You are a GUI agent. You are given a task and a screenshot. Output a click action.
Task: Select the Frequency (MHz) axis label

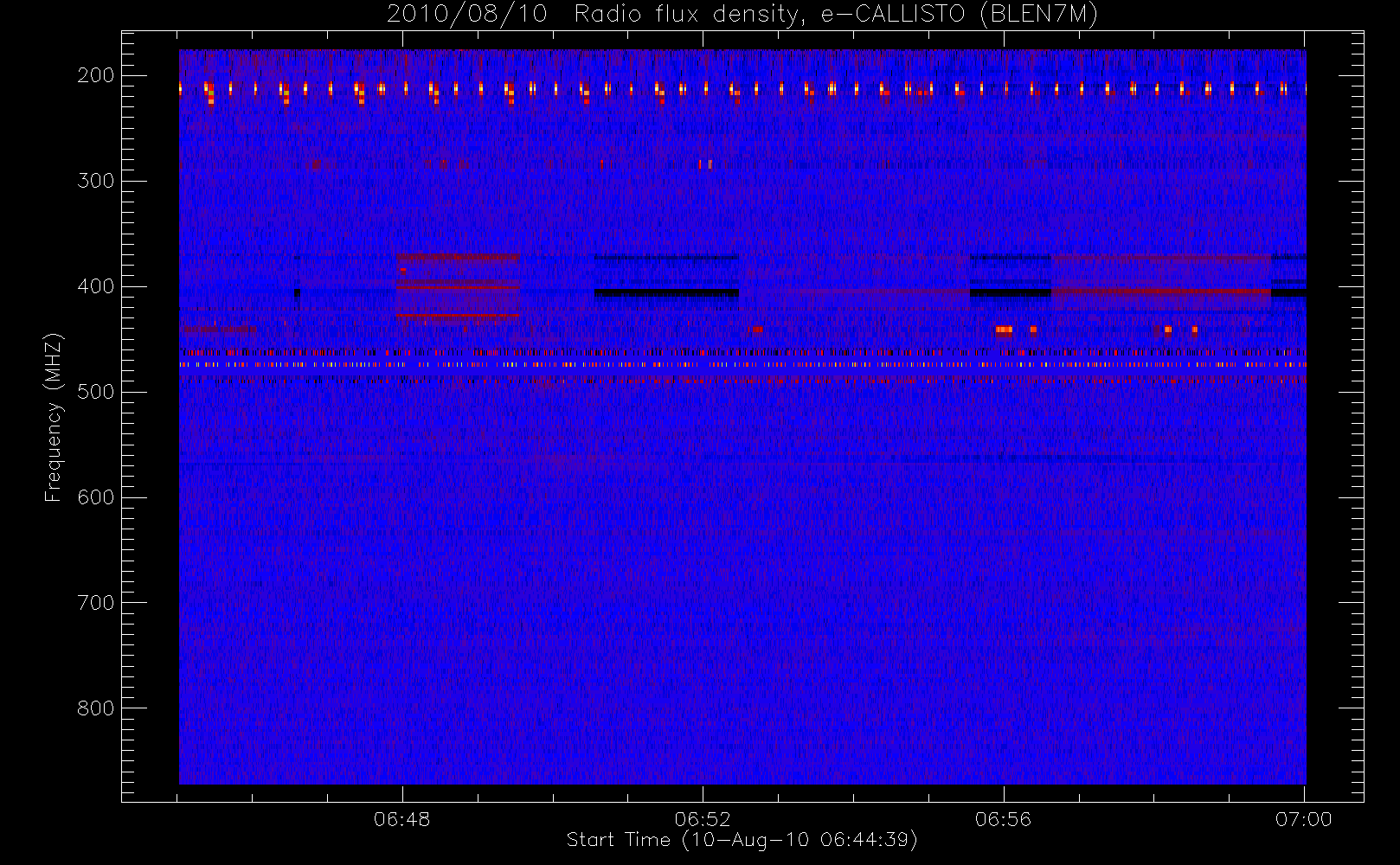[54, 417]
